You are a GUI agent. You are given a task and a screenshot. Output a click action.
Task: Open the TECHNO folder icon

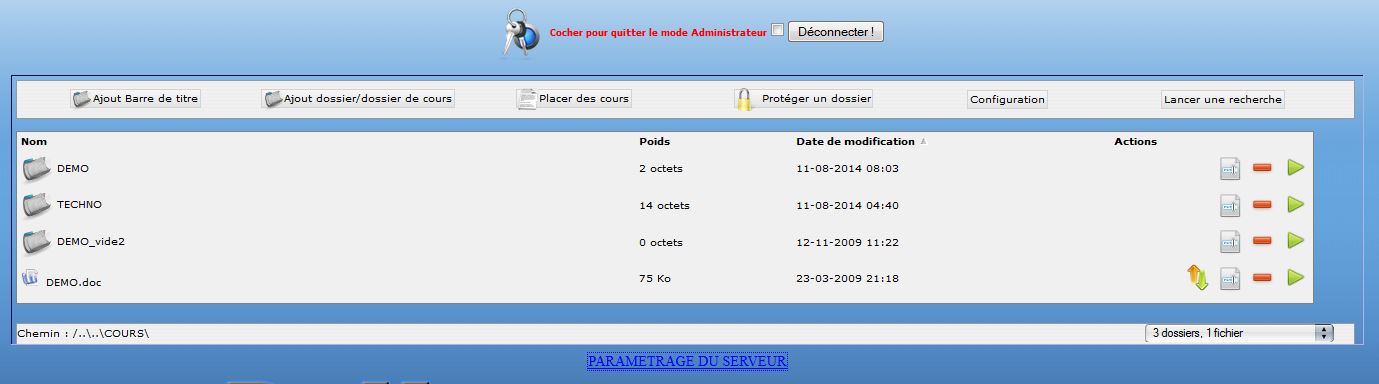click(36, 205)
